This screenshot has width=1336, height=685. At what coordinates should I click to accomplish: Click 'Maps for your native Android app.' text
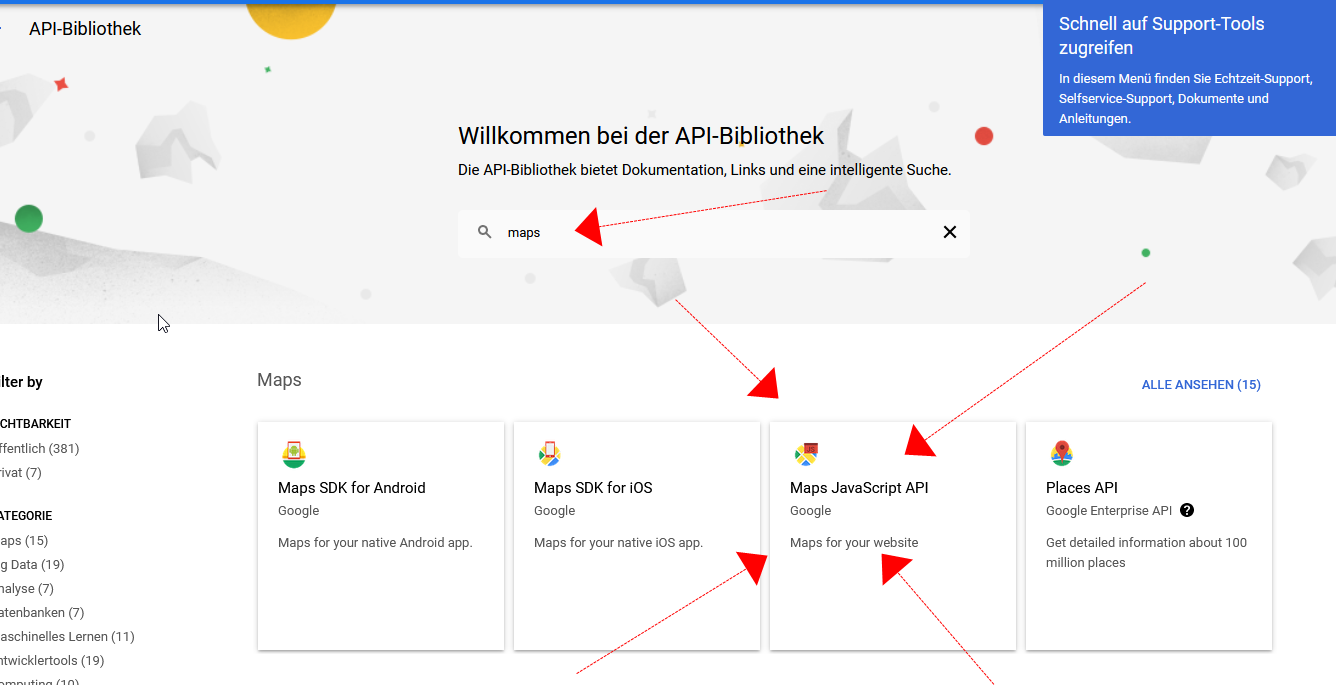coord(375,543)
